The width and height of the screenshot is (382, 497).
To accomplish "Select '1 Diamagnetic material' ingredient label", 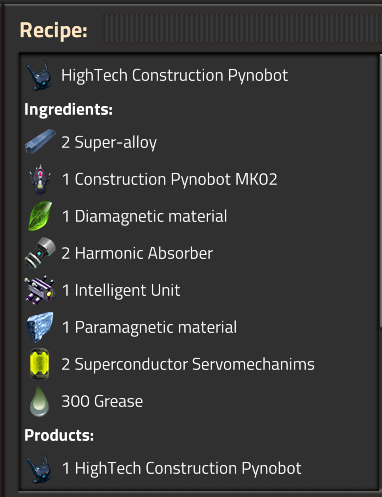I will [x=144, y=216].
